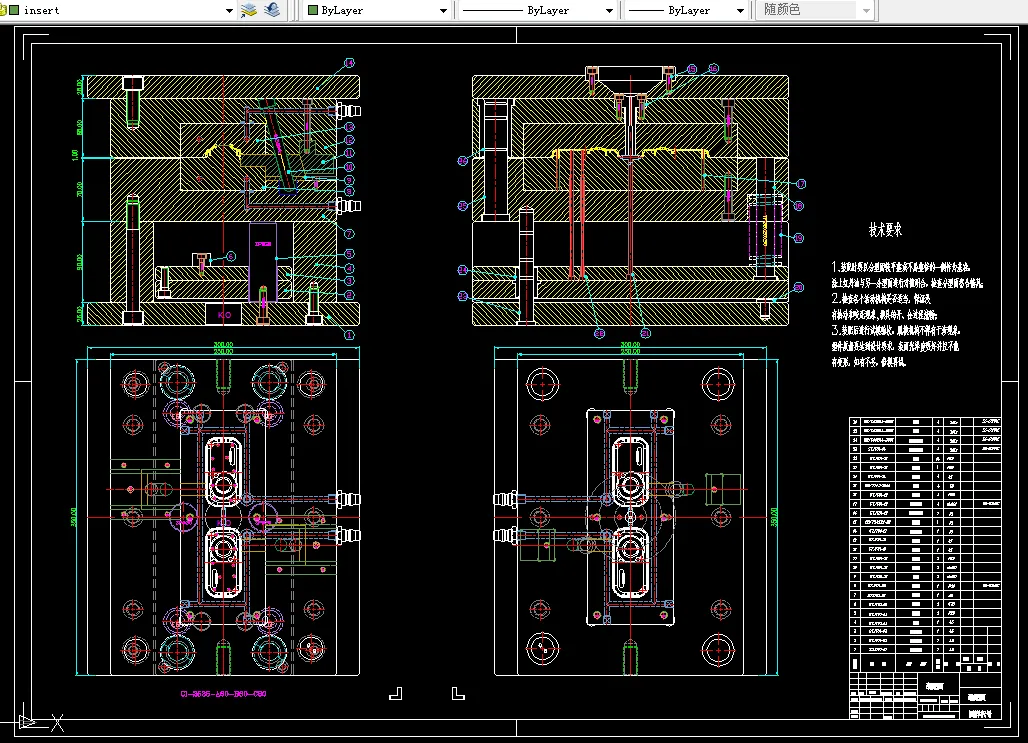Open the Layer Properties Manager
The height and width of the screenshot is (743, 1028).
point(249,10)
